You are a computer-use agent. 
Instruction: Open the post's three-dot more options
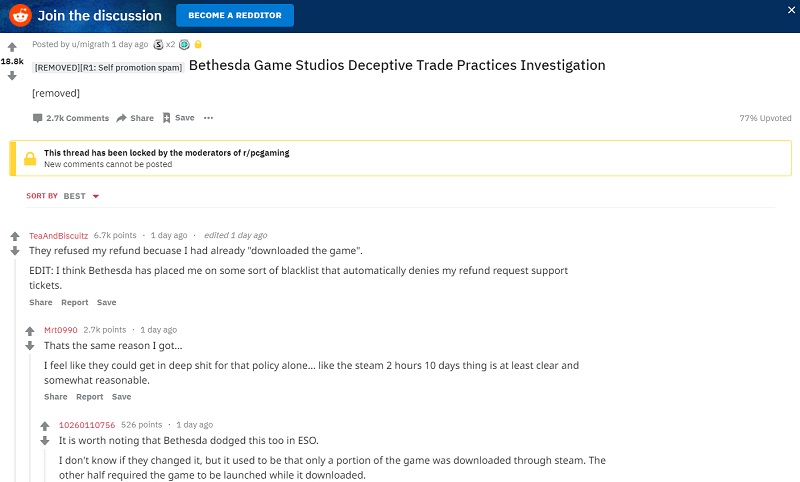(x=208, y=118)
